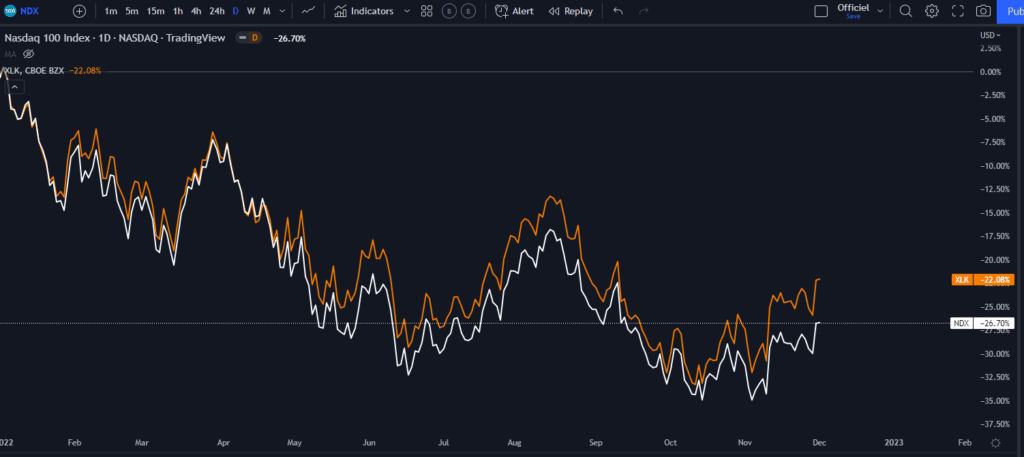
Task: Click the second circled B icon
Action: [468, 11]
